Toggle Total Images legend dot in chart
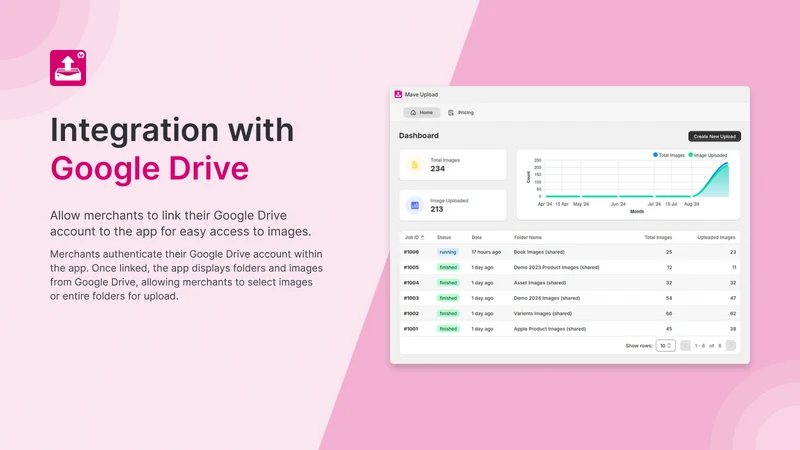Image resolution: width=800 pixels, height=450 pixels. coord(655,155)
